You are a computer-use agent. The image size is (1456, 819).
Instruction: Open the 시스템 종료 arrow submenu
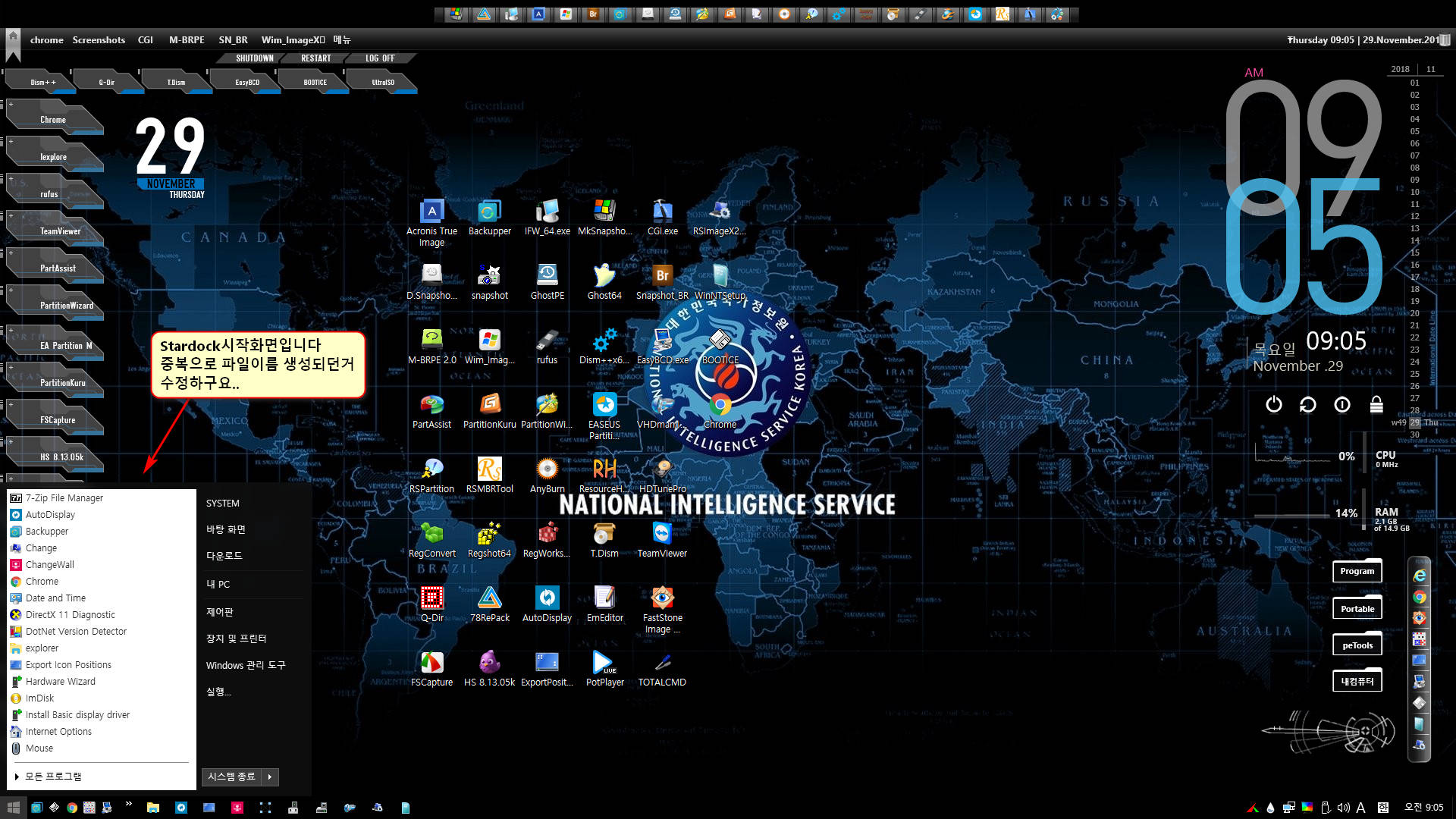(270, 777)
